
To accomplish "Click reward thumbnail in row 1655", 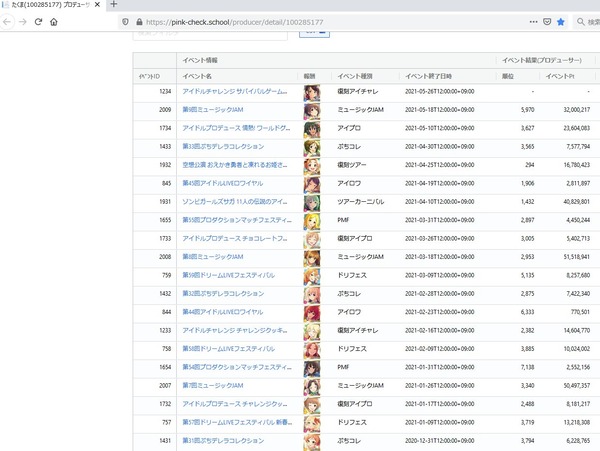I will pyautogui.click(x=312, y=221).
